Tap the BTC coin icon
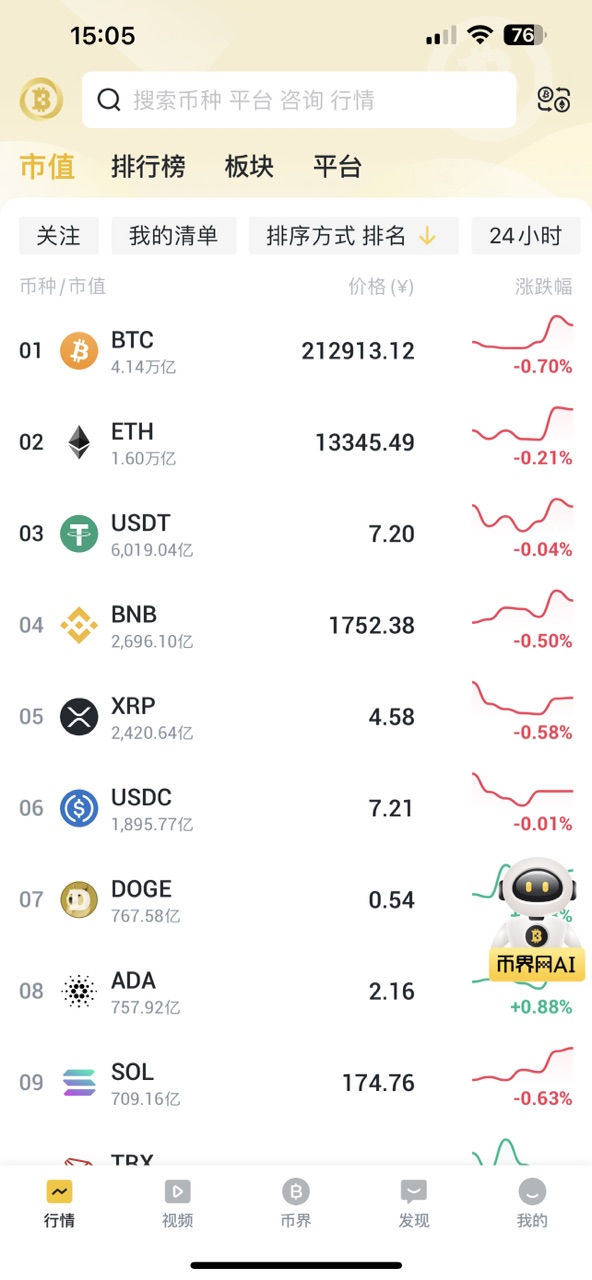592x1280 pixels. [79, 351]
